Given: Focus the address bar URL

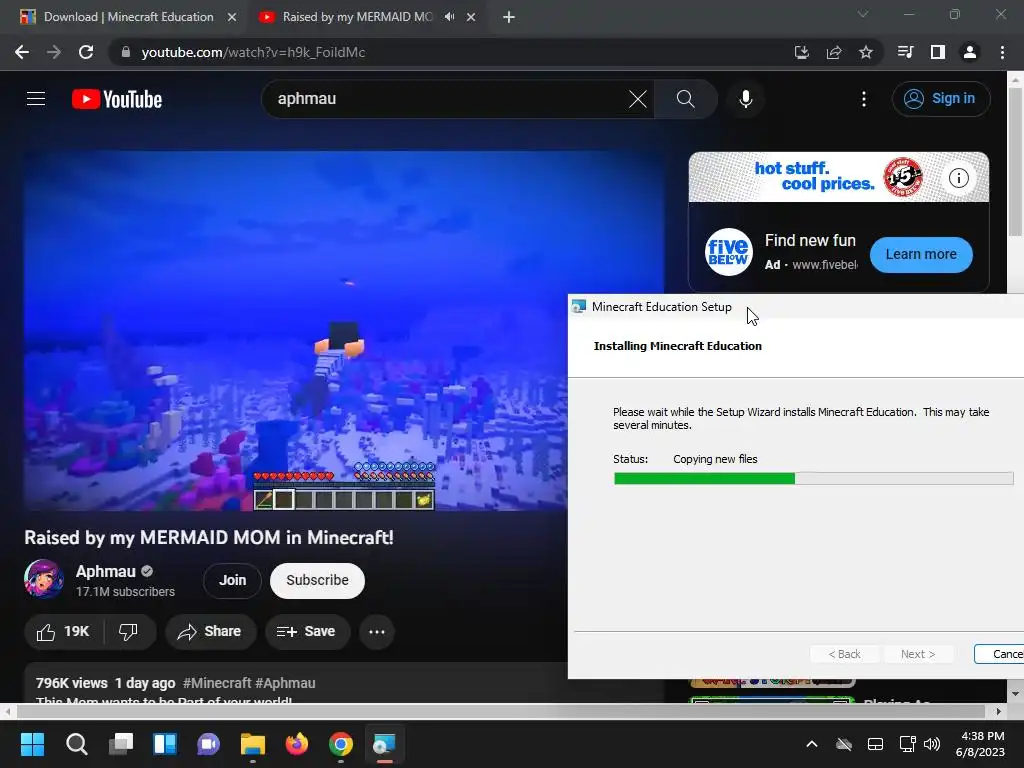Looking at the screenshot, I should [253, 52].
